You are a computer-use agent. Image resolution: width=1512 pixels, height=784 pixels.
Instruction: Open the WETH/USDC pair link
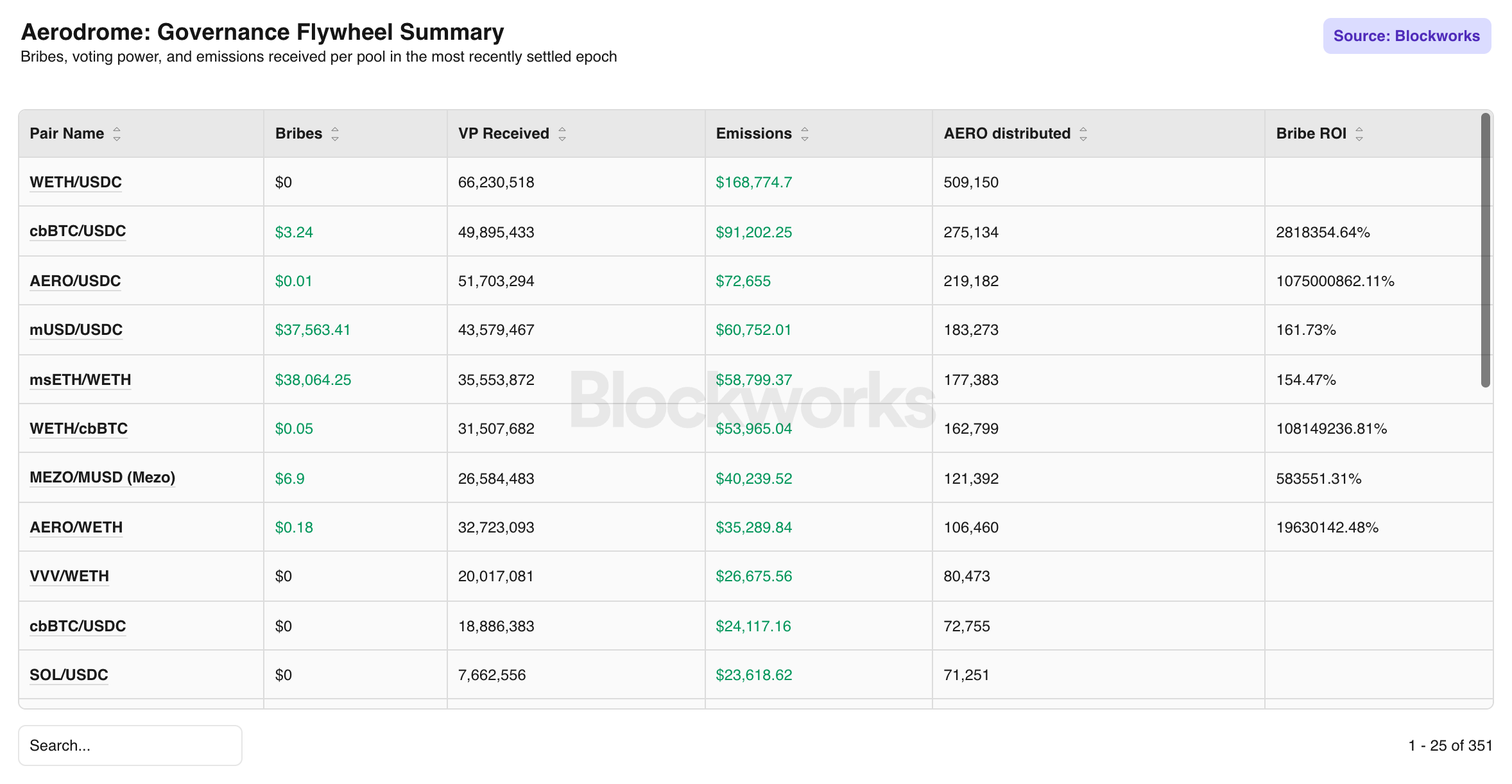point(76,182)
